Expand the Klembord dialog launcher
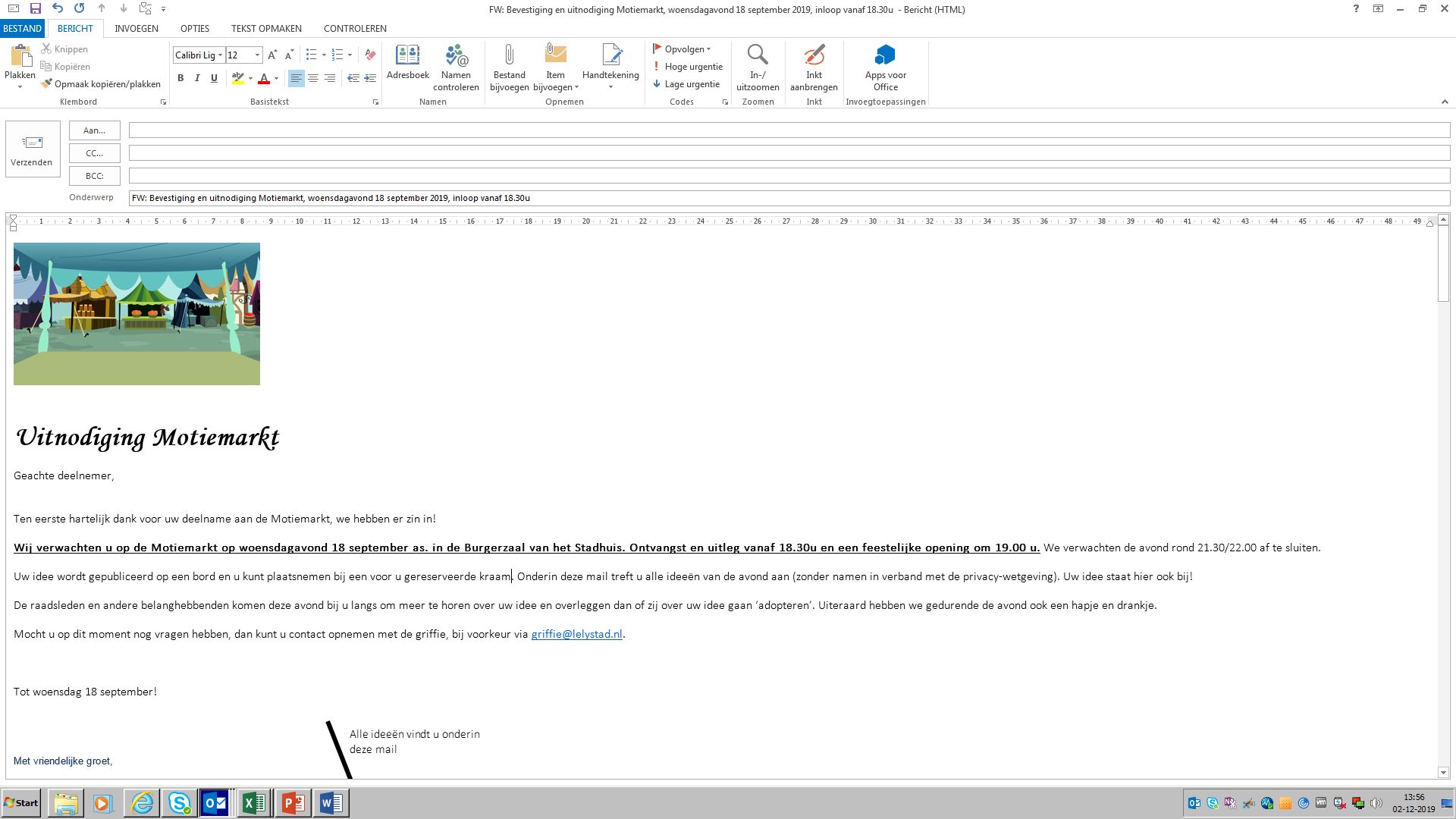Screen dimensions: 1456x819 (163, 102)
